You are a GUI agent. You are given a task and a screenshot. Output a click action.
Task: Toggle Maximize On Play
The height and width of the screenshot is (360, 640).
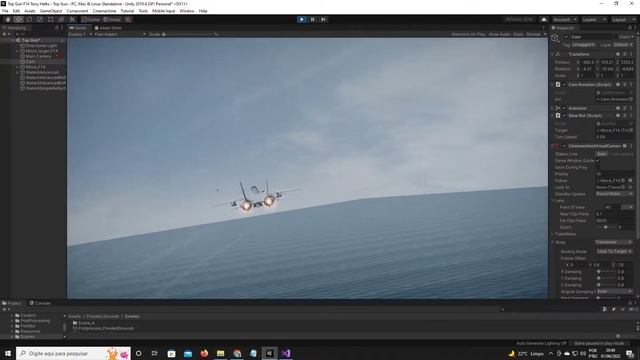tap(468, 34)
